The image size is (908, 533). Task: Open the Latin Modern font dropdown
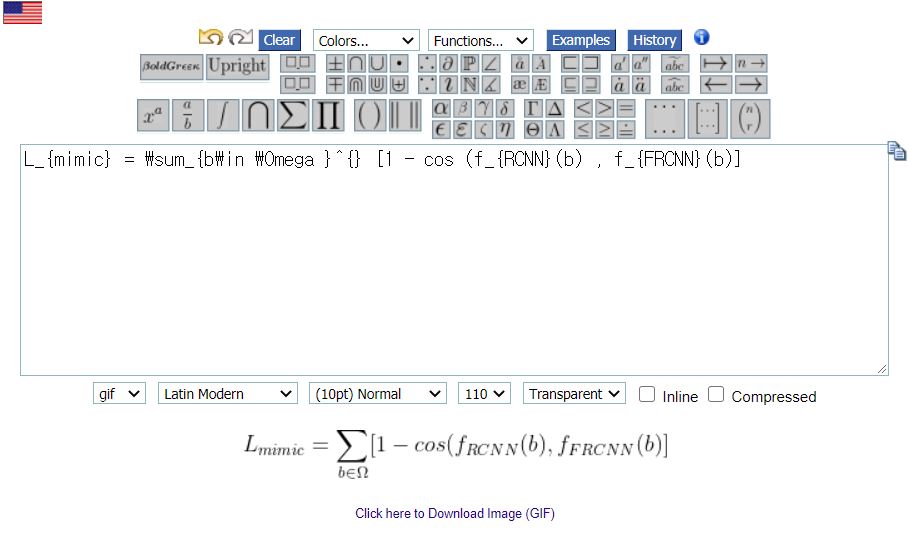(228, 394)
